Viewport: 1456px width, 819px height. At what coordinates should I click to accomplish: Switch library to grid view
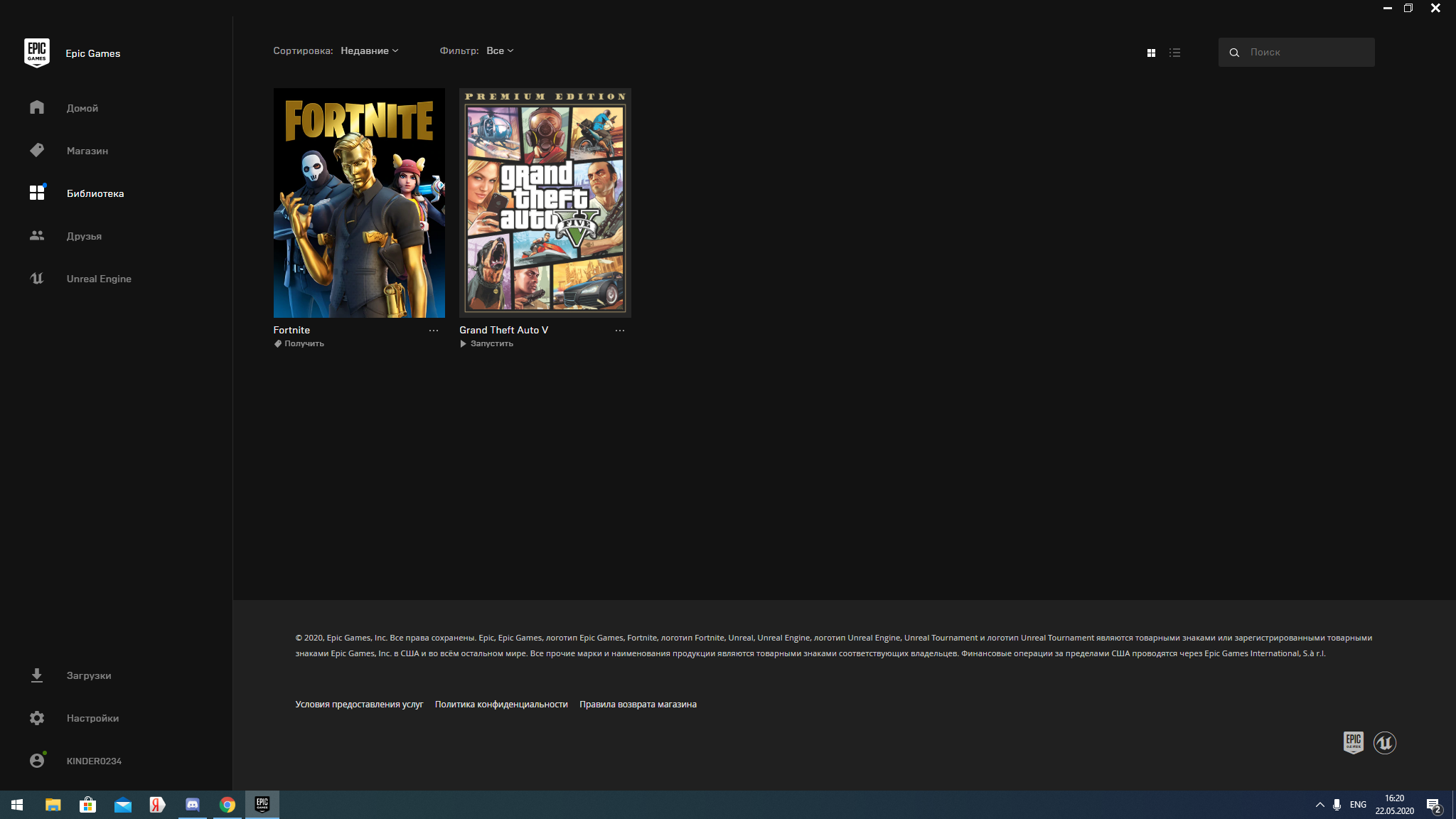tap(1151, 53)
